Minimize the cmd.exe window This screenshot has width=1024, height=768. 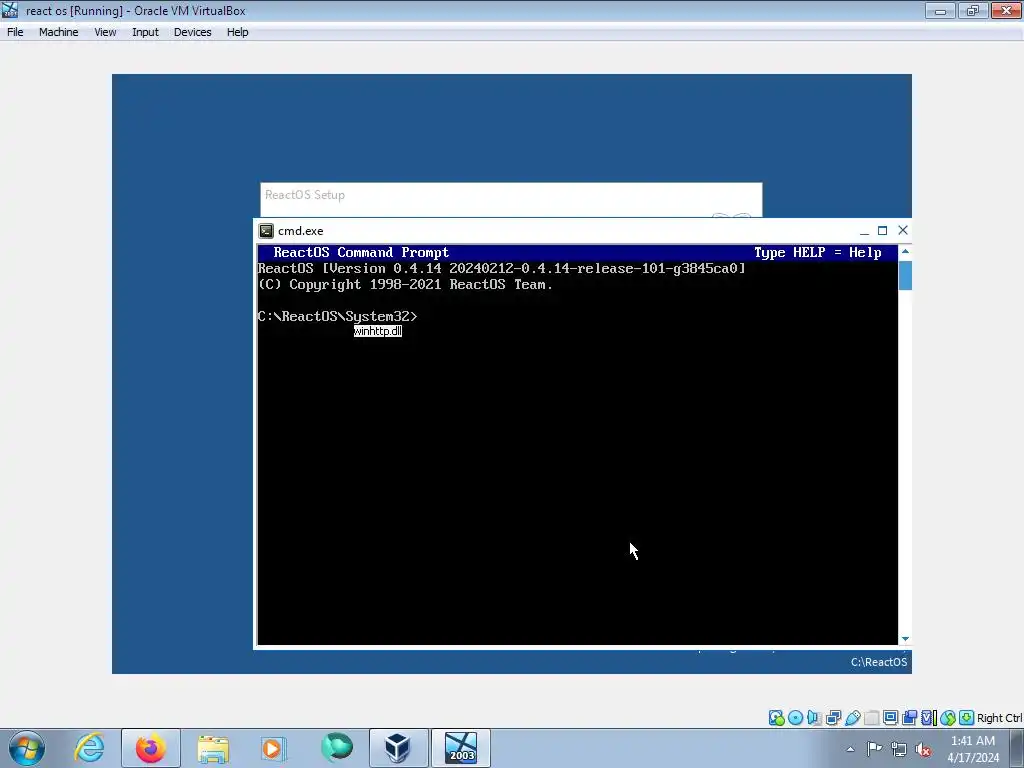(x=864, y=231)
